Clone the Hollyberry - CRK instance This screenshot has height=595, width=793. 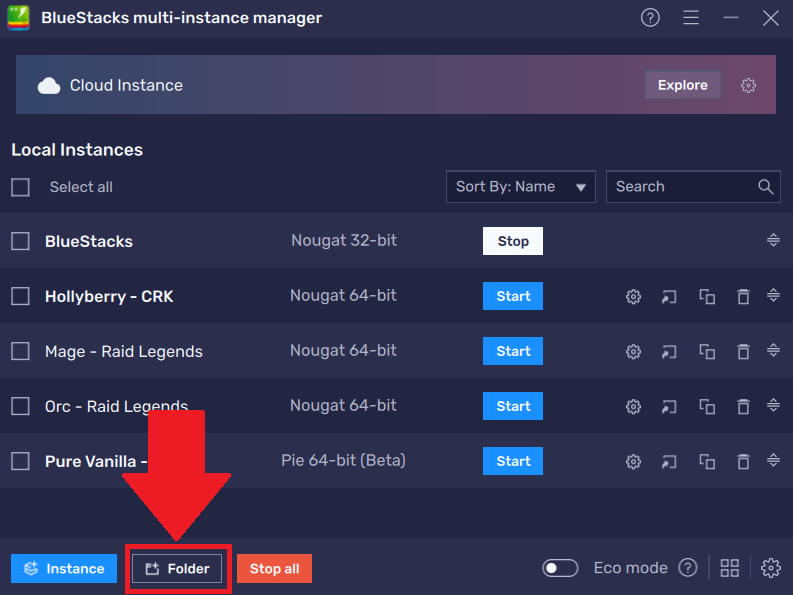tap(707, 296)
